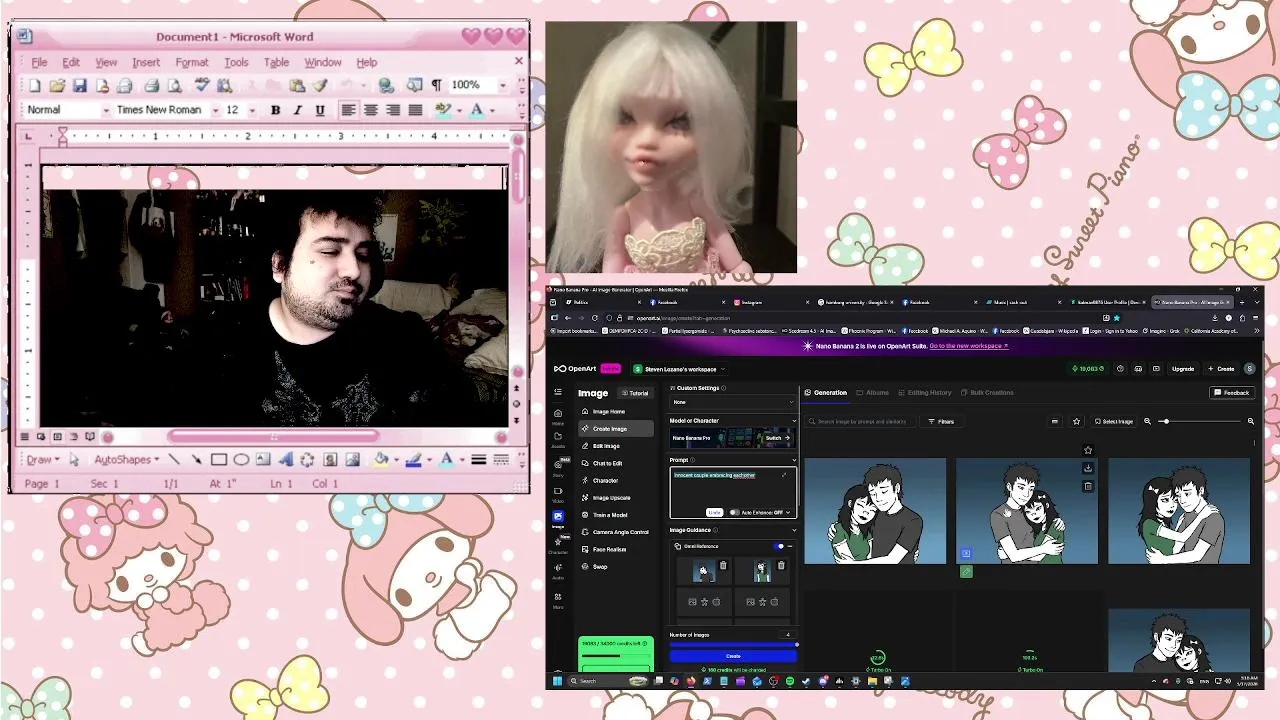Viewport: 1280px width, 720px height.
Task: Set Justify alignment in Word toolbar
Action: 415,110
